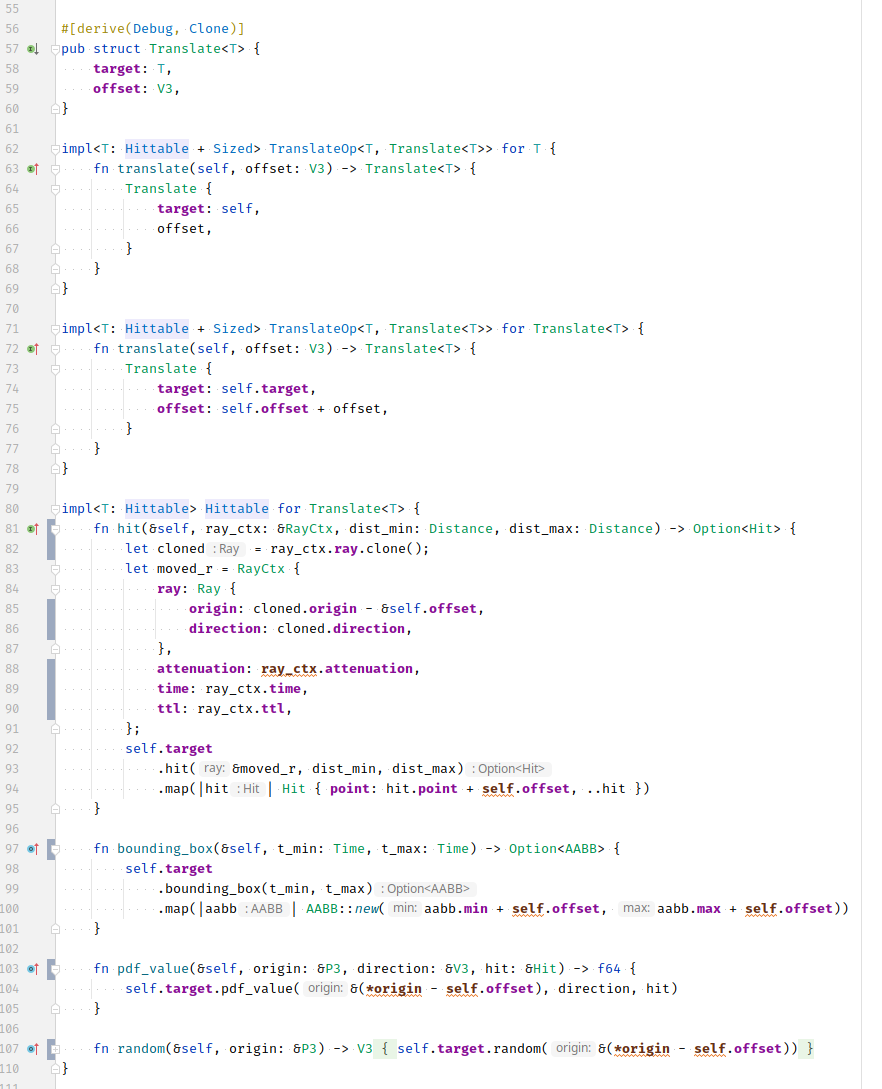
Task: Click the 'ray:' parameter hint on line 93
Action: (x=214, y=769)
